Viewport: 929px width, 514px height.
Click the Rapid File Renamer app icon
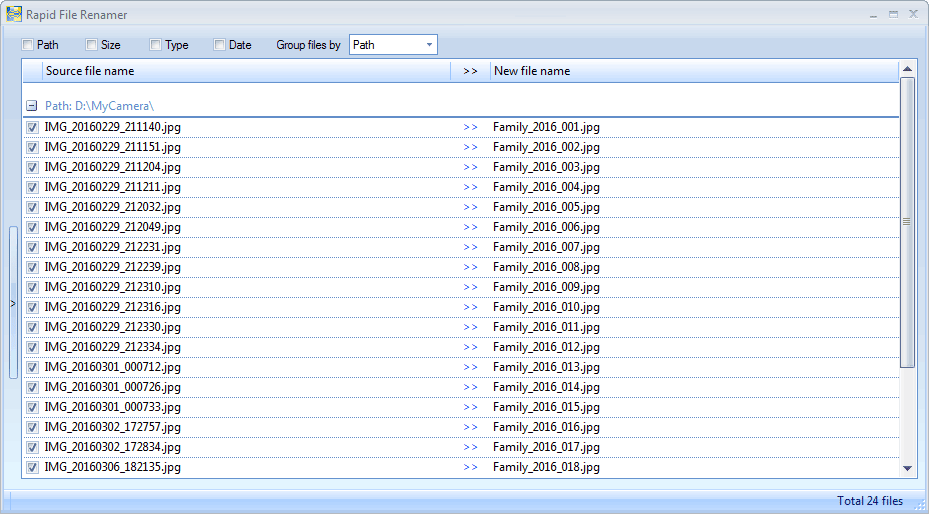(x=13, y=15)
